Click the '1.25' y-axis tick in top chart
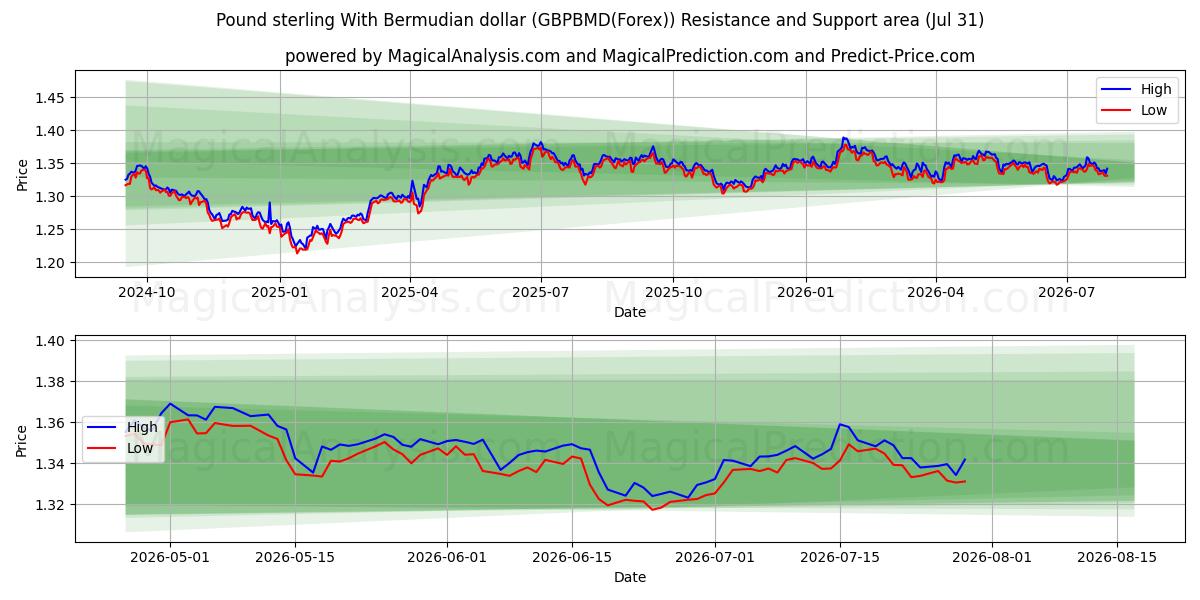The image size is (1200, 600). pyautogui.click(x=52, y=230)
